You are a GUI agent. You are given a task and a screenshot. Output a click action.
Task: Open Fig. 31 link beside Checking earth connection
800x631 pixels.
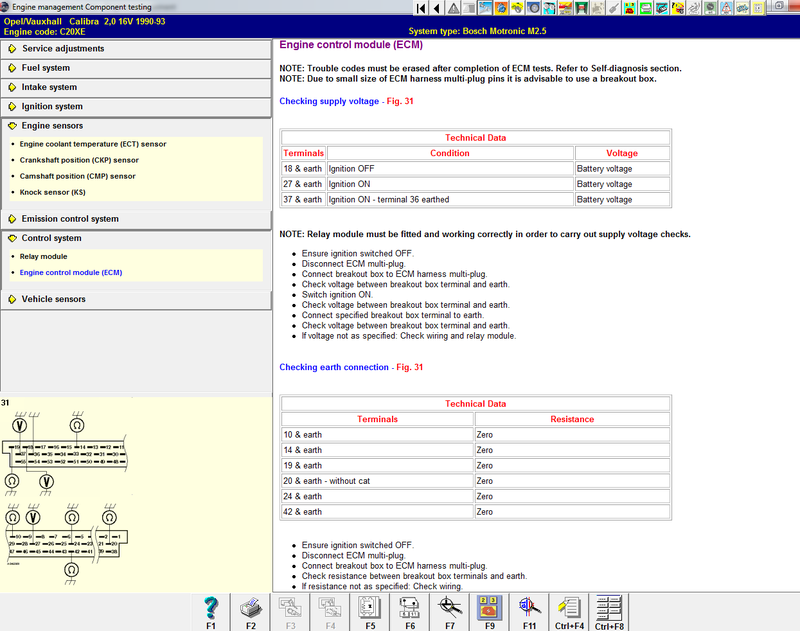410,367
